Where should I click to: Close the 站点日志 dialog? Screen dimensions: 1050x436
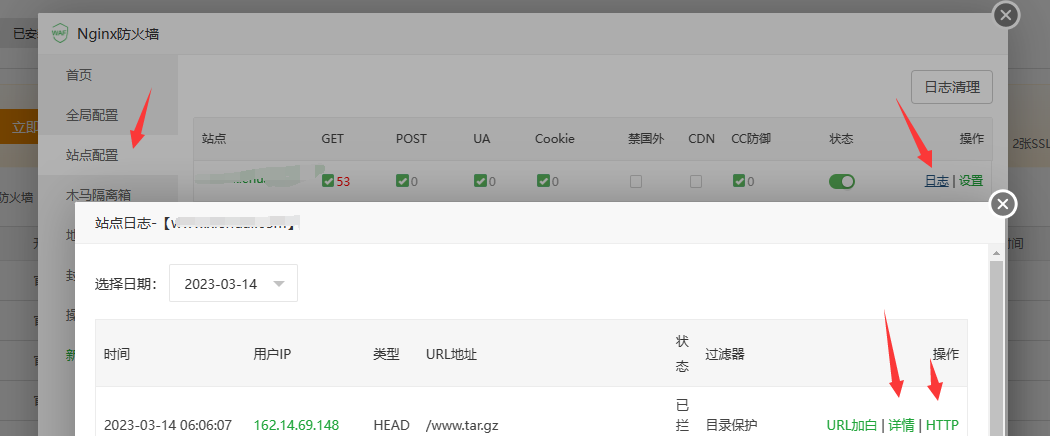[x=1002, y=204]
